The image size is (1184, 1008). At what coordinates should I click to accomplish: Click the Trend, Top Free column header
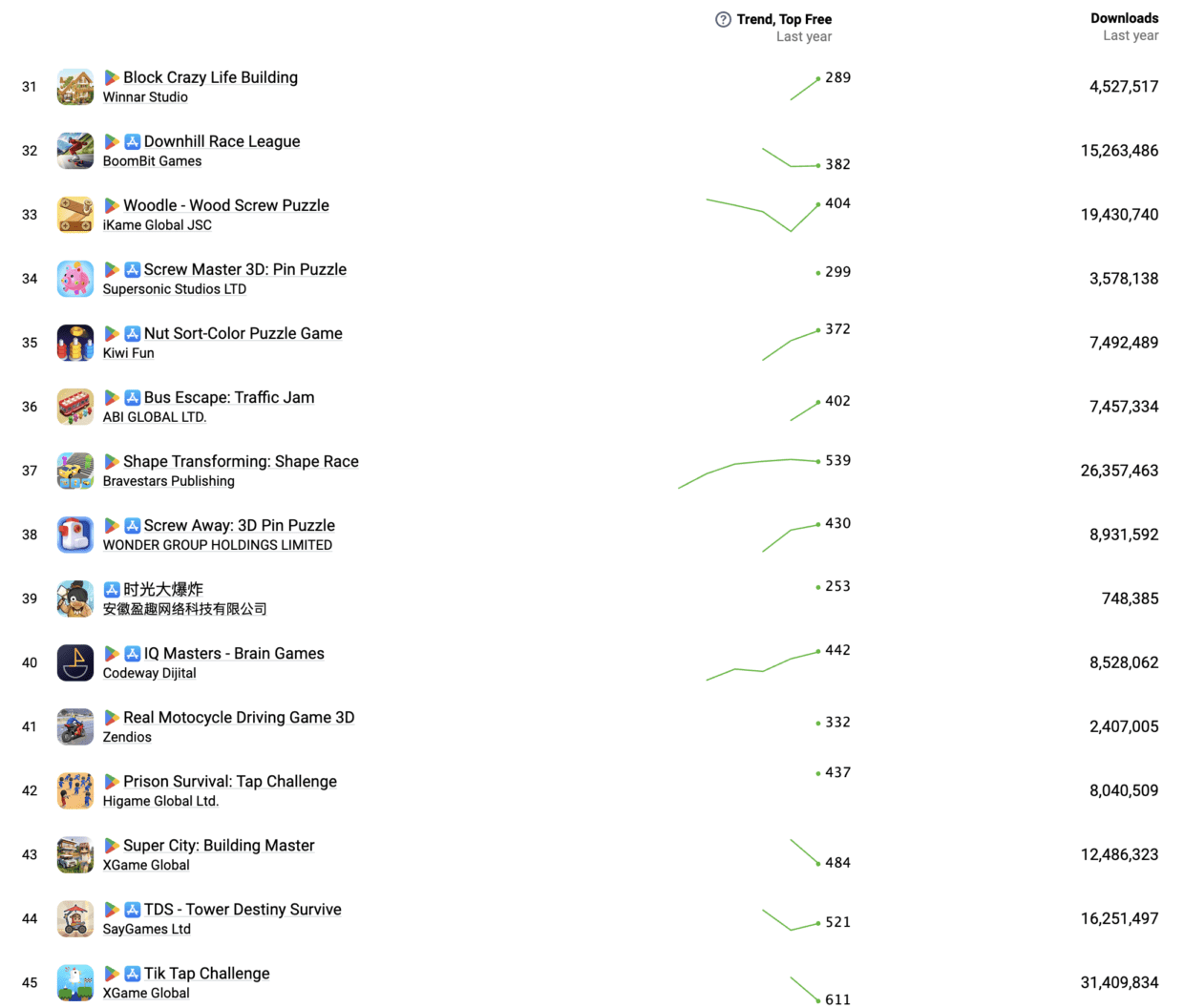784,19
